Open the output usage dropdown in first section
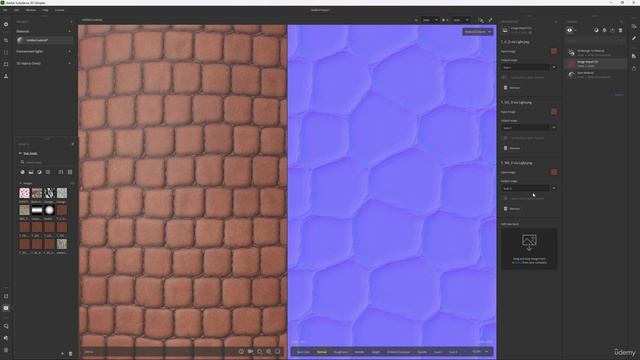The height and width of the screenshot is (360, 640). 529,67
